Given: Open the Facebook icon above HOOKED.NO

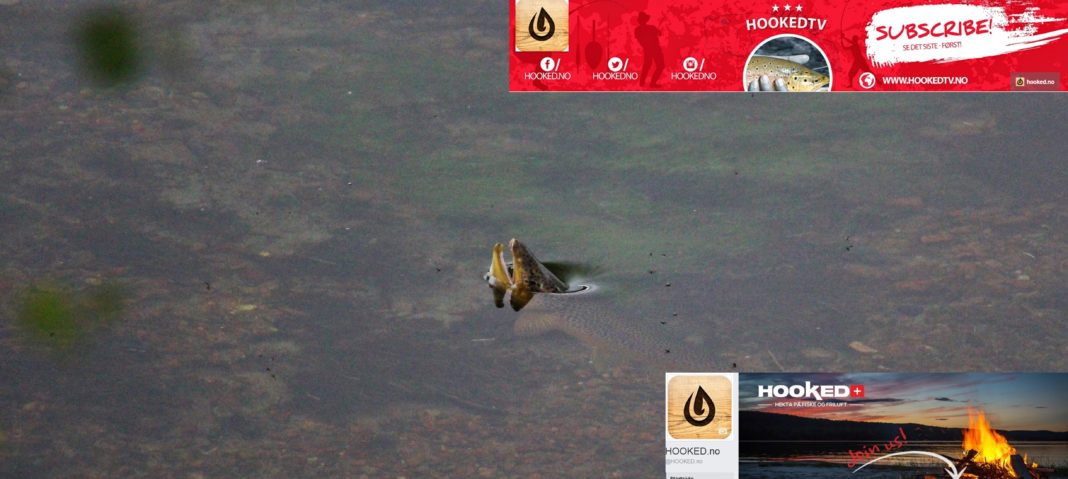Looking at the screenshot, I should [x=547, y=64].
